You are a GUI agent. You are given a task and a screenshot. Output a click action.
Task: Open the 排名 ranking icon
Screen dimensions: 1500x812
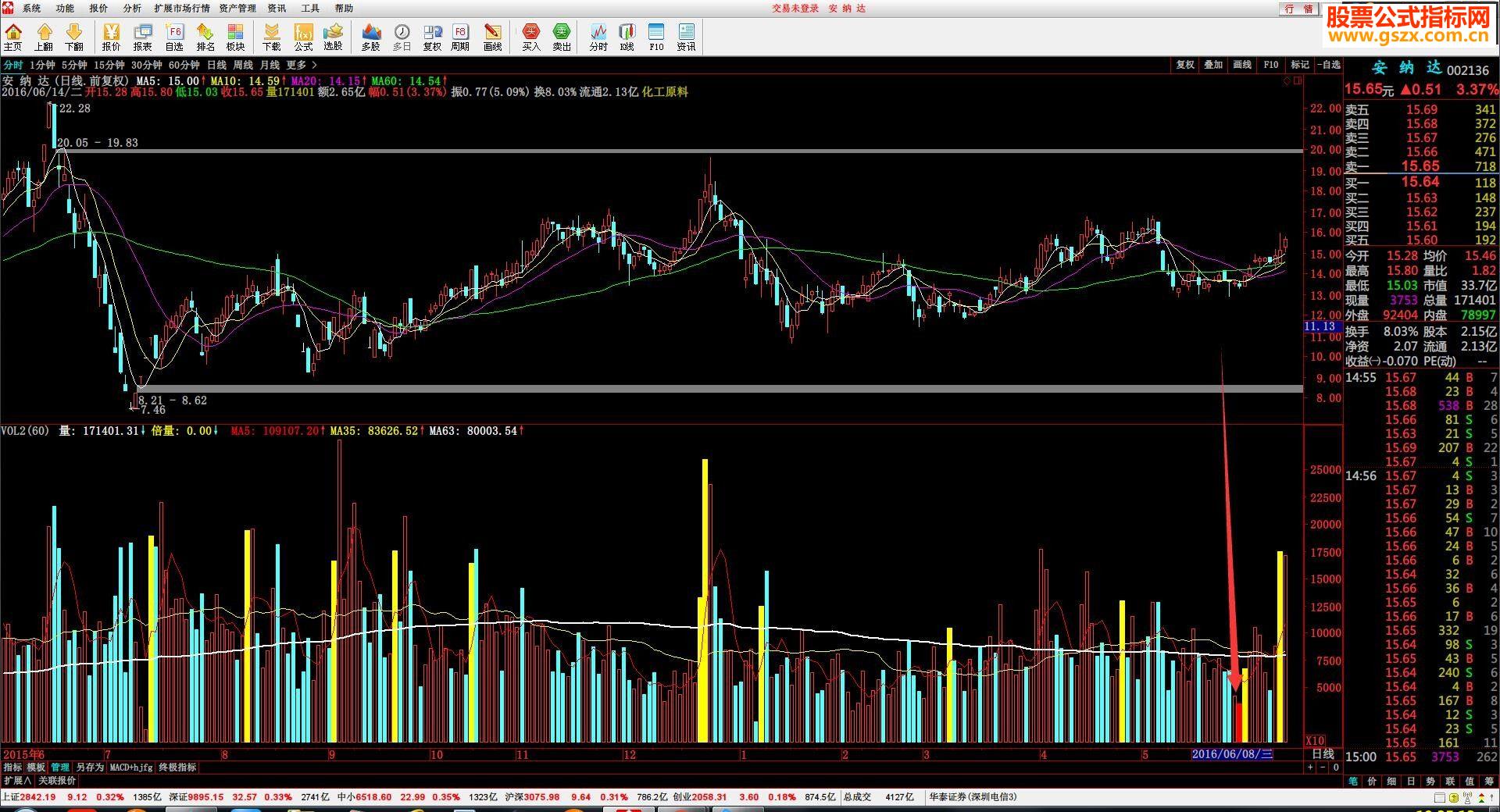(205, 37)
